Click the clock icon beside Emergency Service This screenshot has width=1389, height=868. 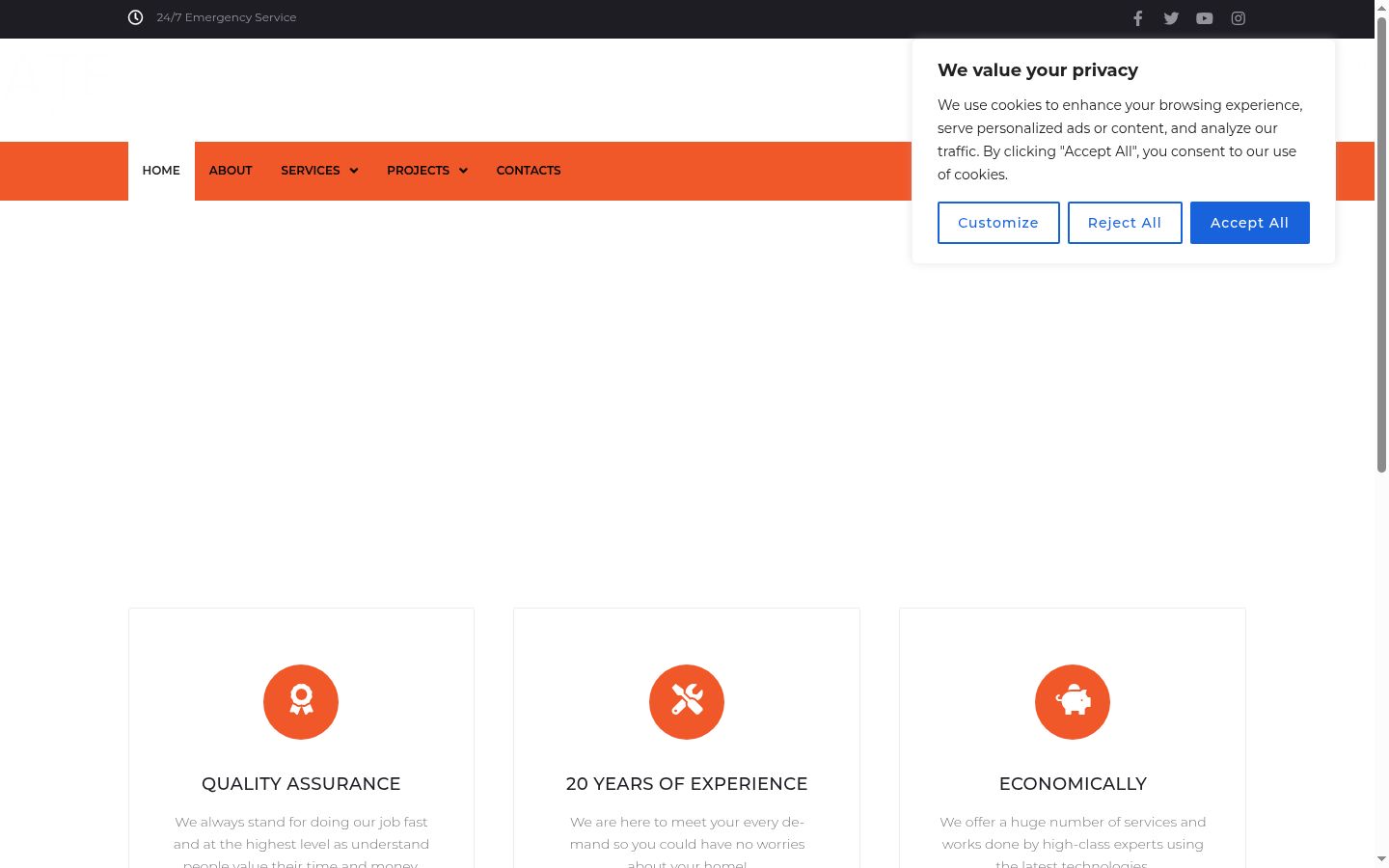(136, 17)
